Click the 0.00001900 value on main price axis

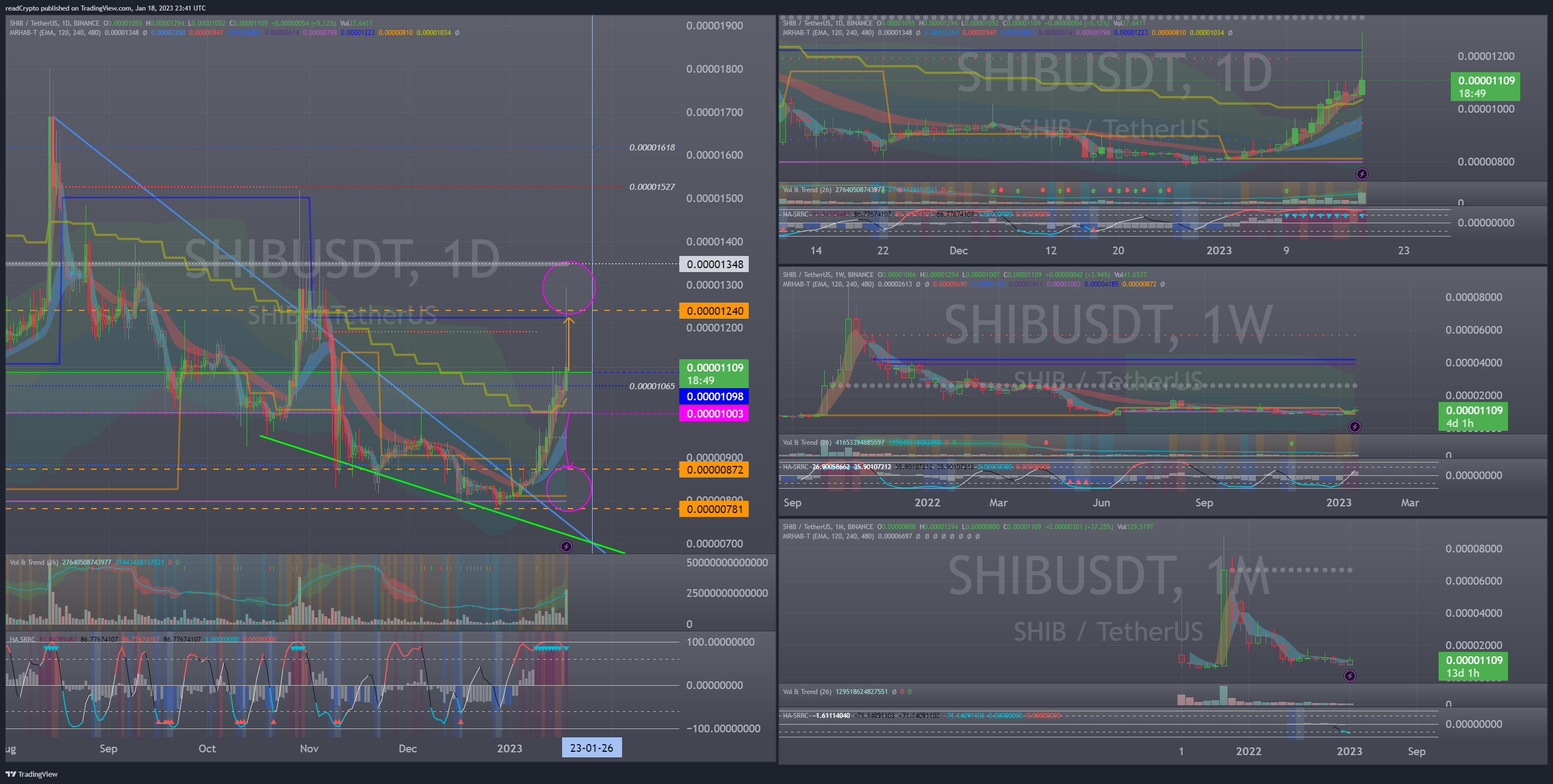click(x=714, y=26)
